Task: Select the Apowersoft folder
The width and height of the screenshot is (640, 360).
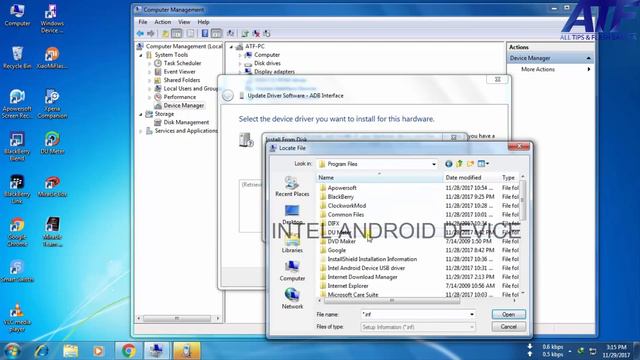Action: point(342,188)
